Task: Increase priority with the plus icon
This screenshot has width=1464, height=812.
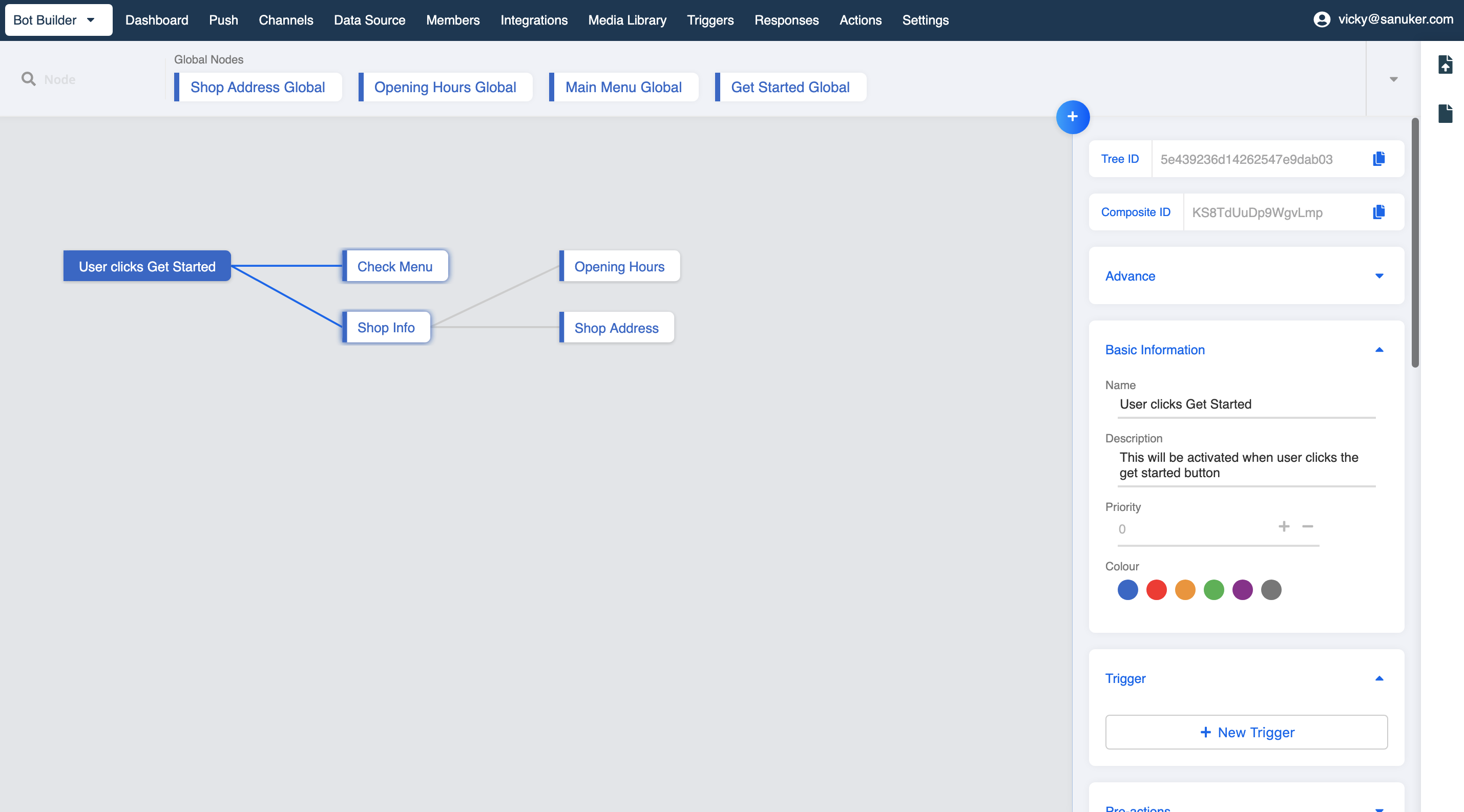Action: coord(1283,526)
